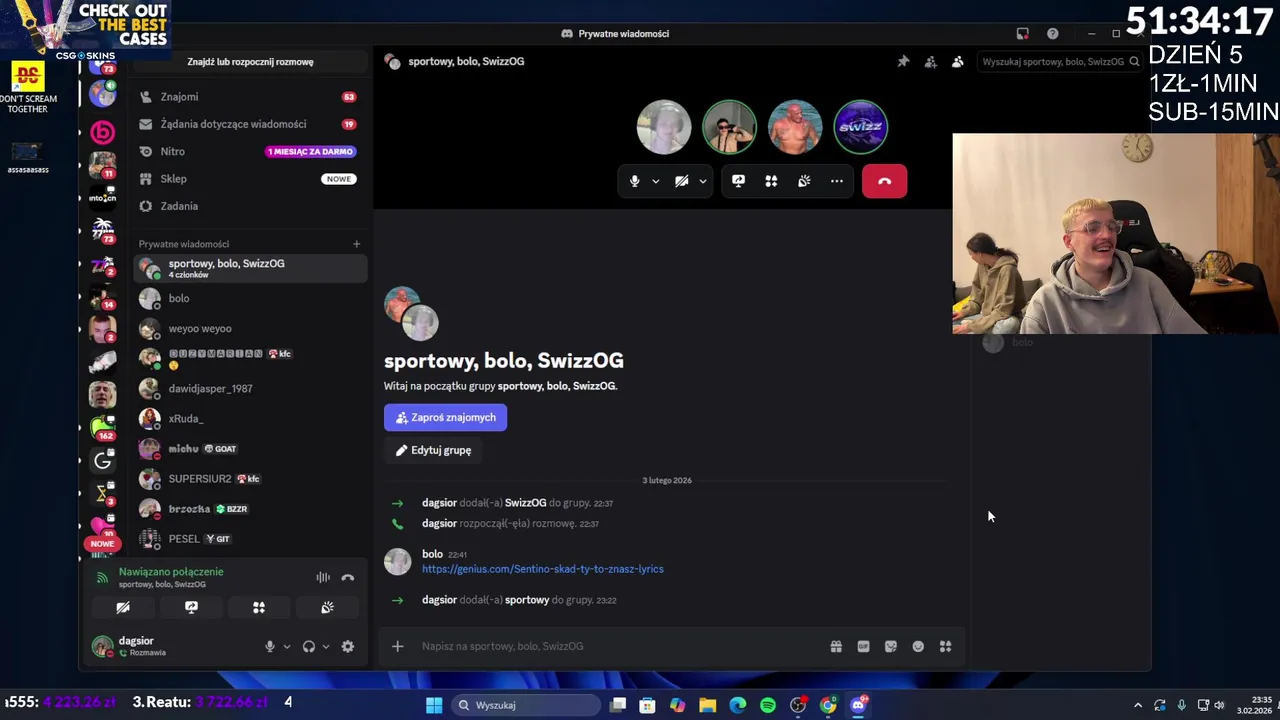Open User Settings gear
This screenshot has width=1280, height=720.
coord(348,646)
